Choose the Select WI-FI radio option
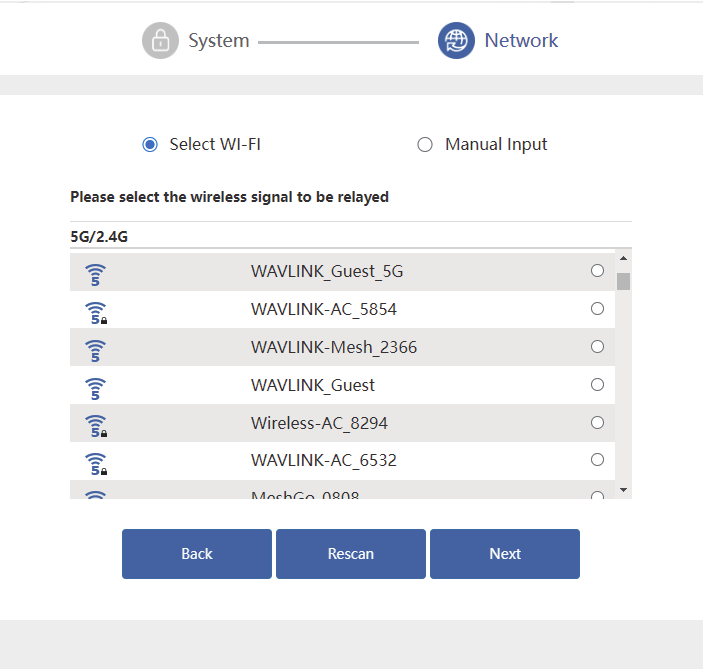 tap(150, 145)
